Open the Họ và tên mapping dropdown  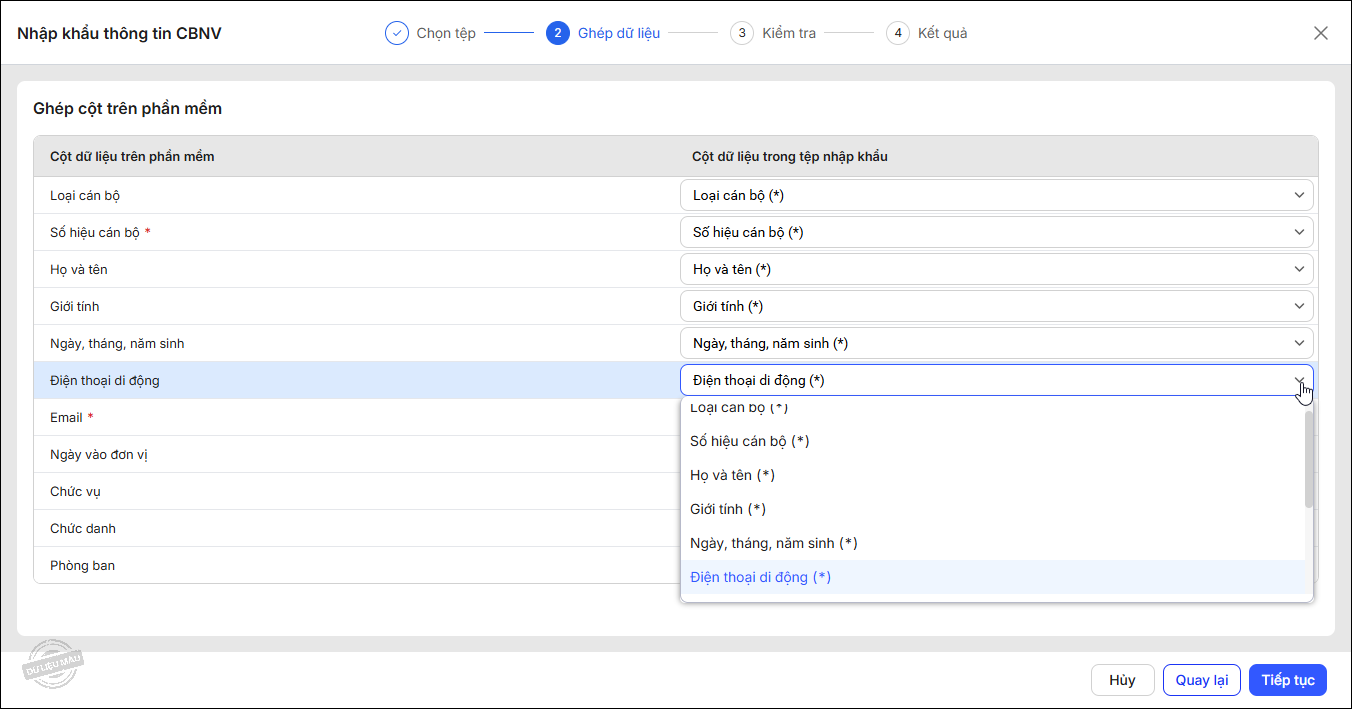coord(1299,270)
